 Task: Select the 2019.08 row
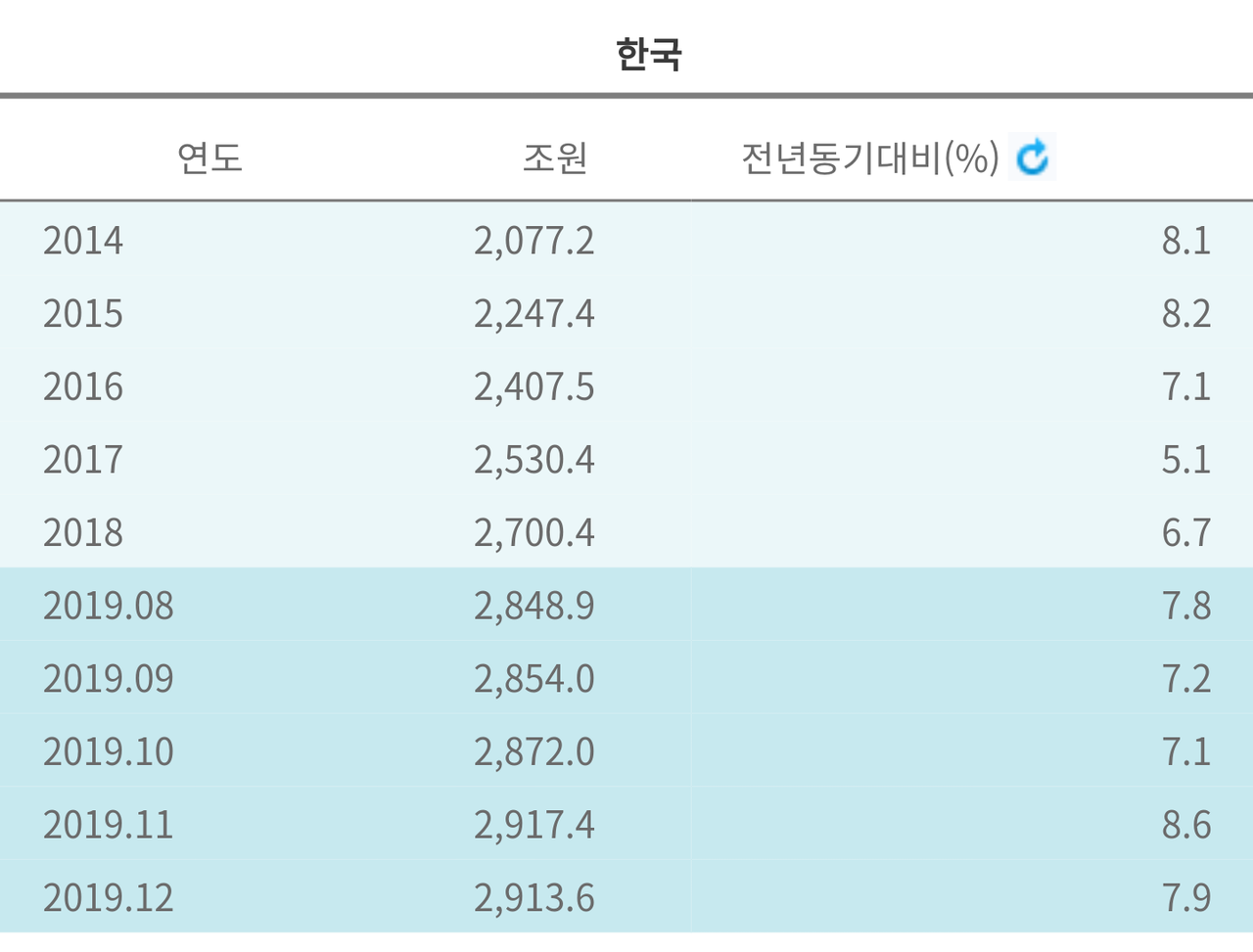[x=109, y=607]
